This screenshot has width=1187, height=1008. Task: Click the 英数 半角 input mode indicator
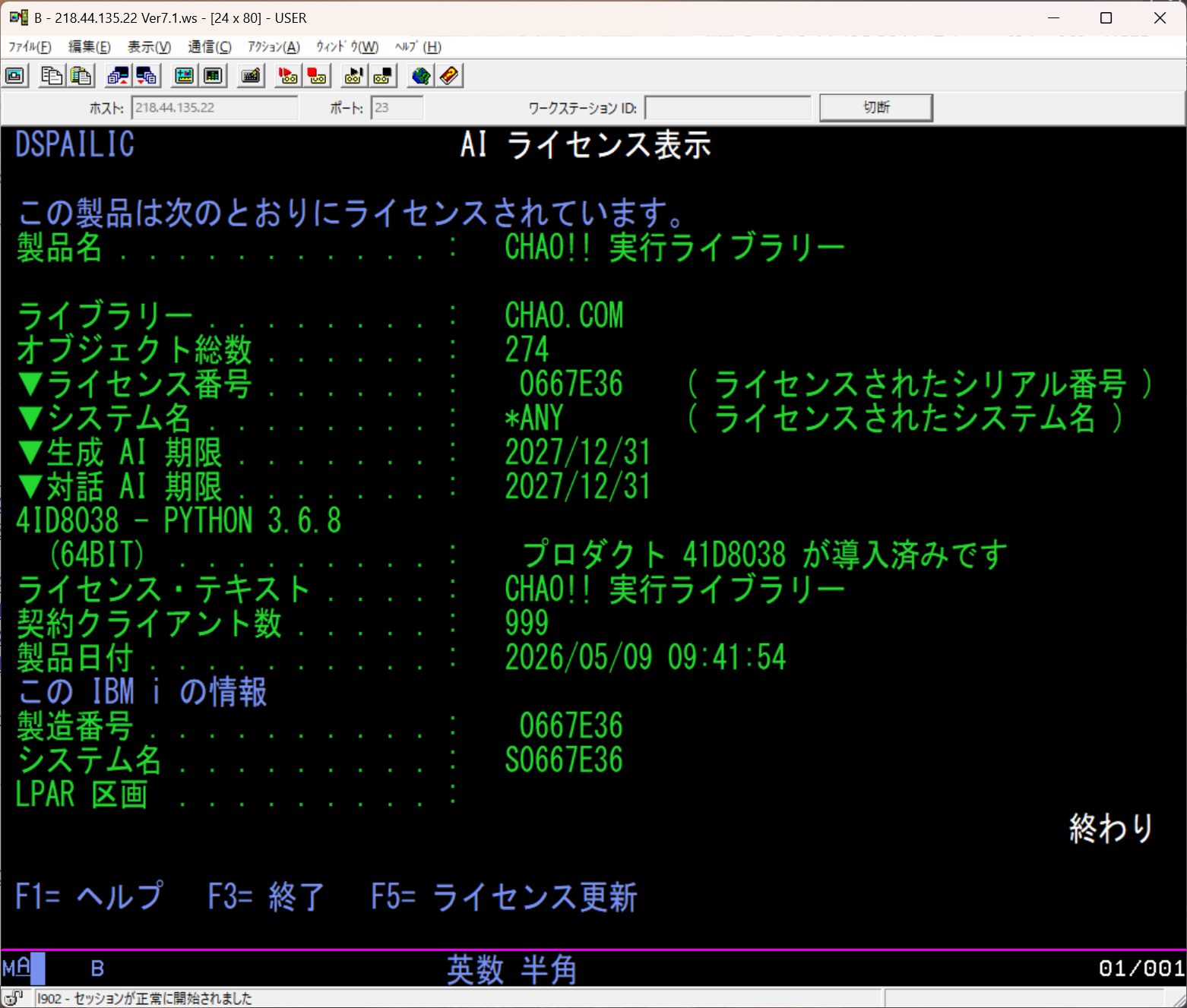(511, 969)
